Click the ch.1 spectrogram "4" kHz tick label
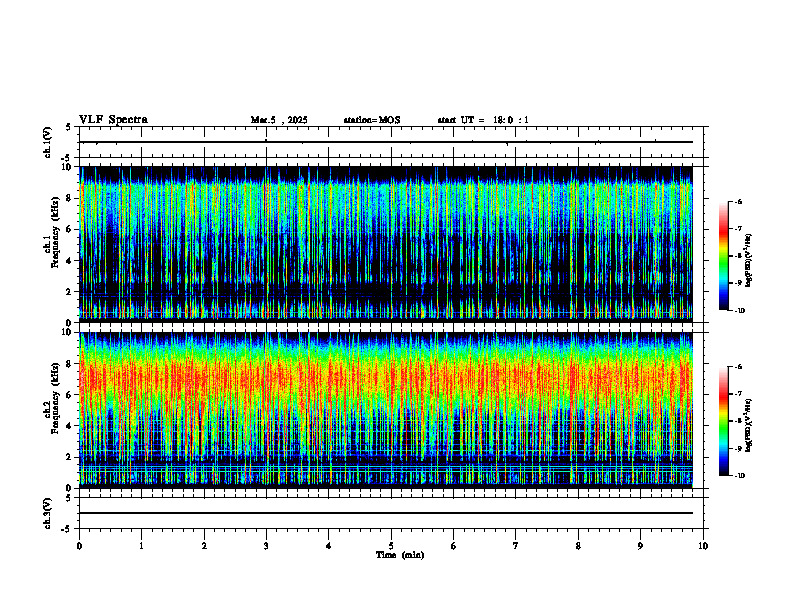Viewport: 792px width, 612px height. tap(69, 261)
